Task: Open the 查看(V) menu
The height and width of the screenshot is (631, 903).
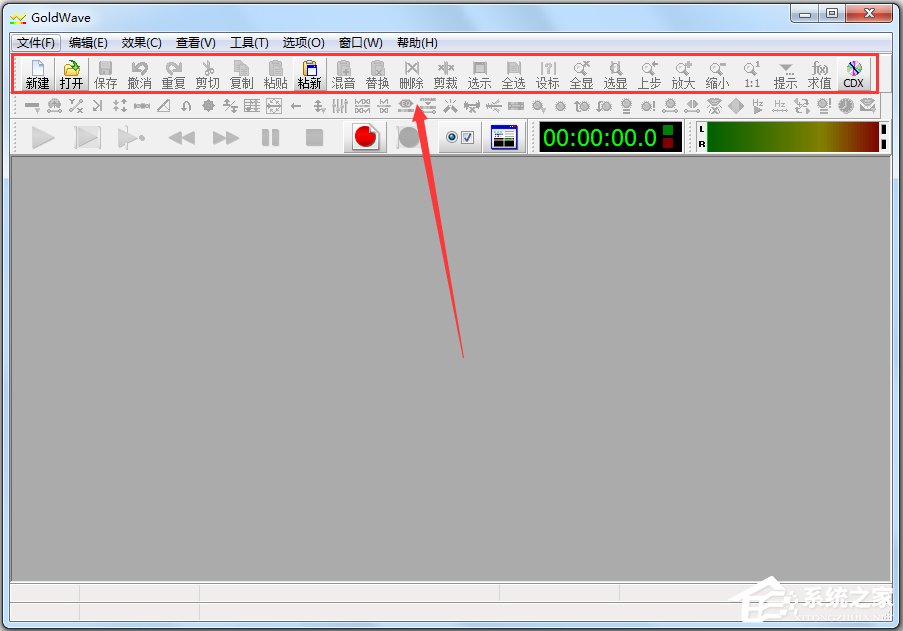Action: click(x=195, y=43)
